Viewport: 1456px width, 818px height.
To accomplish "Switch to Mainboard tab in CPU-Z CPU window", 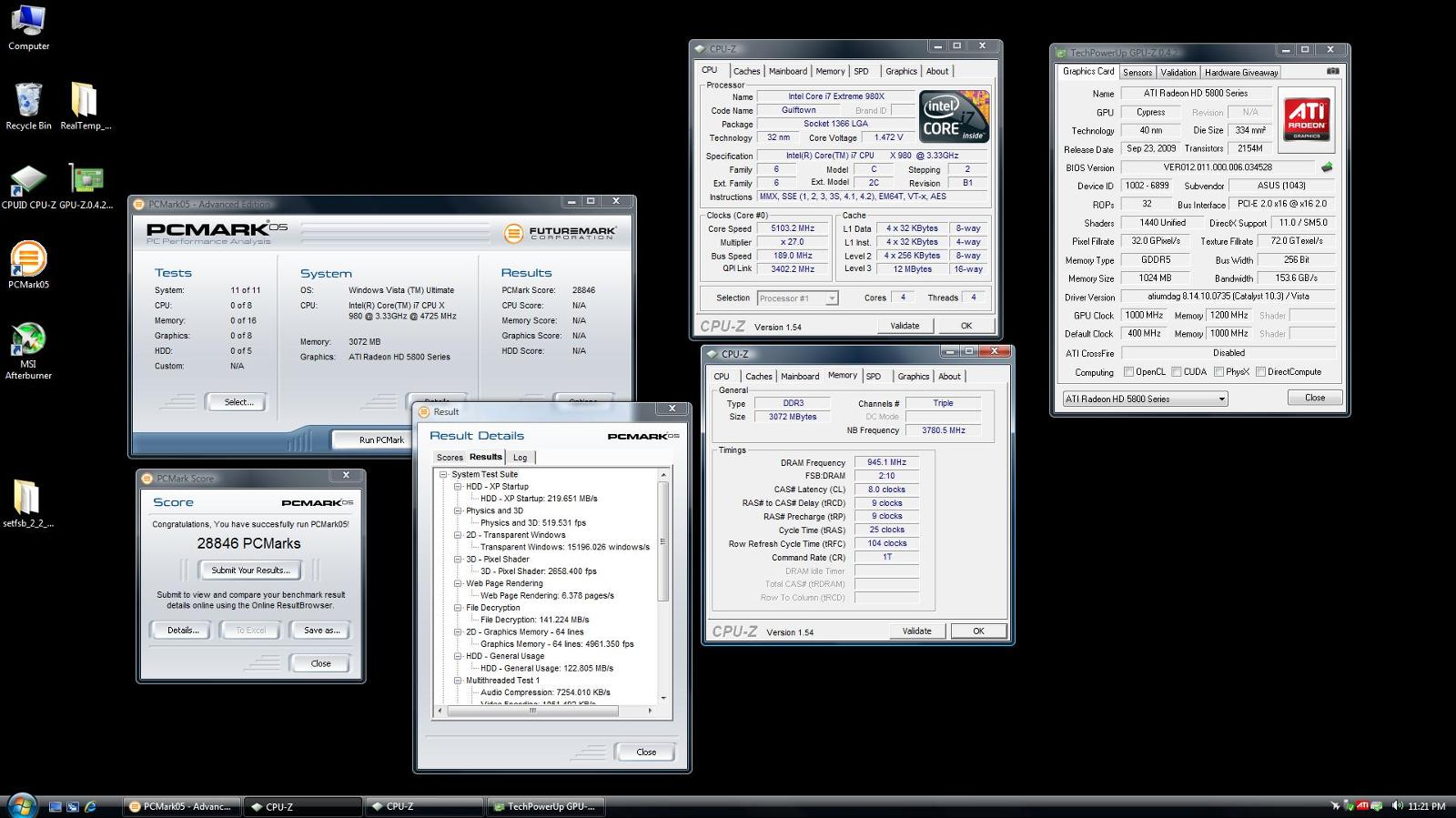I will tap(787, 71).
